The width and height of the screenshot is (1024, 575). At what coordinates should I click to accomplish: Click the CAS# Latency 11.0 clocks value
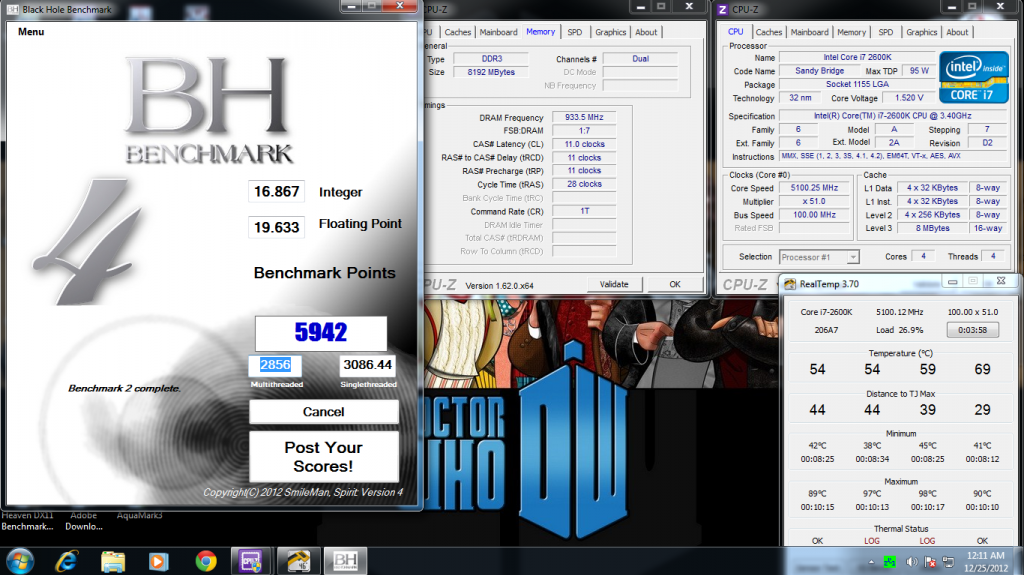pos(584,144)
